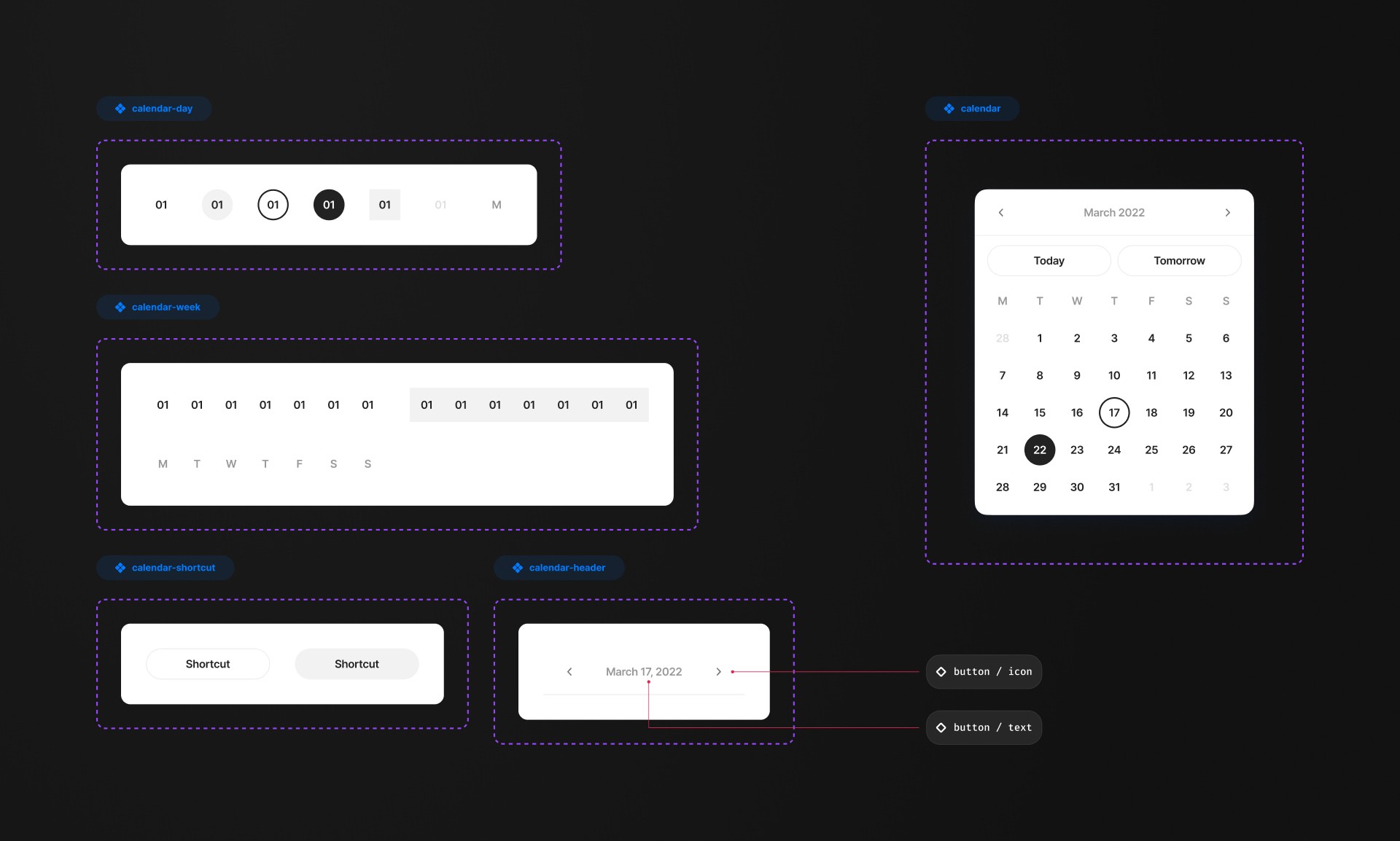Click the March 2022 header text
This screenshot has height=841, width=1400.
(x=1112, y=212)
